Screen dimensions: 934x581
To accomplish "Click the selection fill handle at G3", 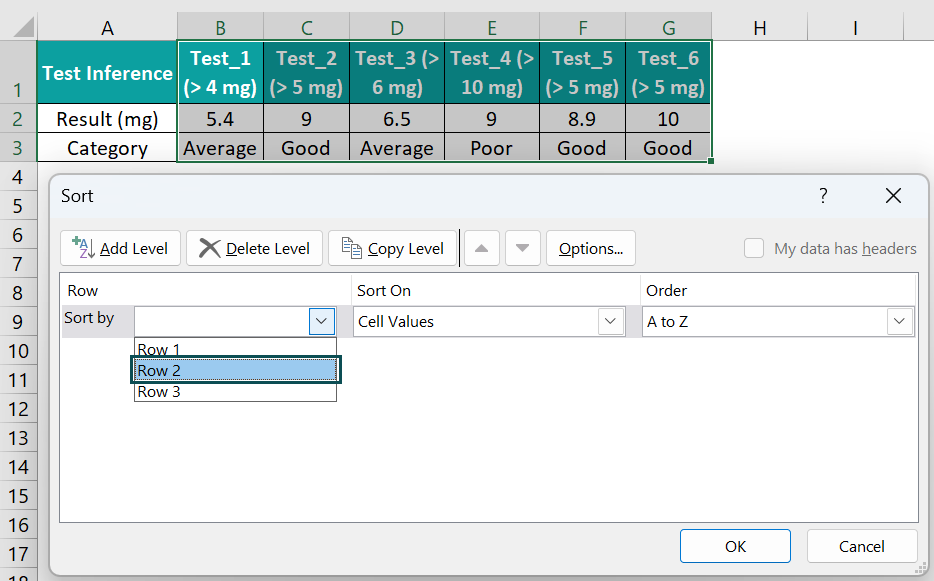I will [x=711, y=161].
